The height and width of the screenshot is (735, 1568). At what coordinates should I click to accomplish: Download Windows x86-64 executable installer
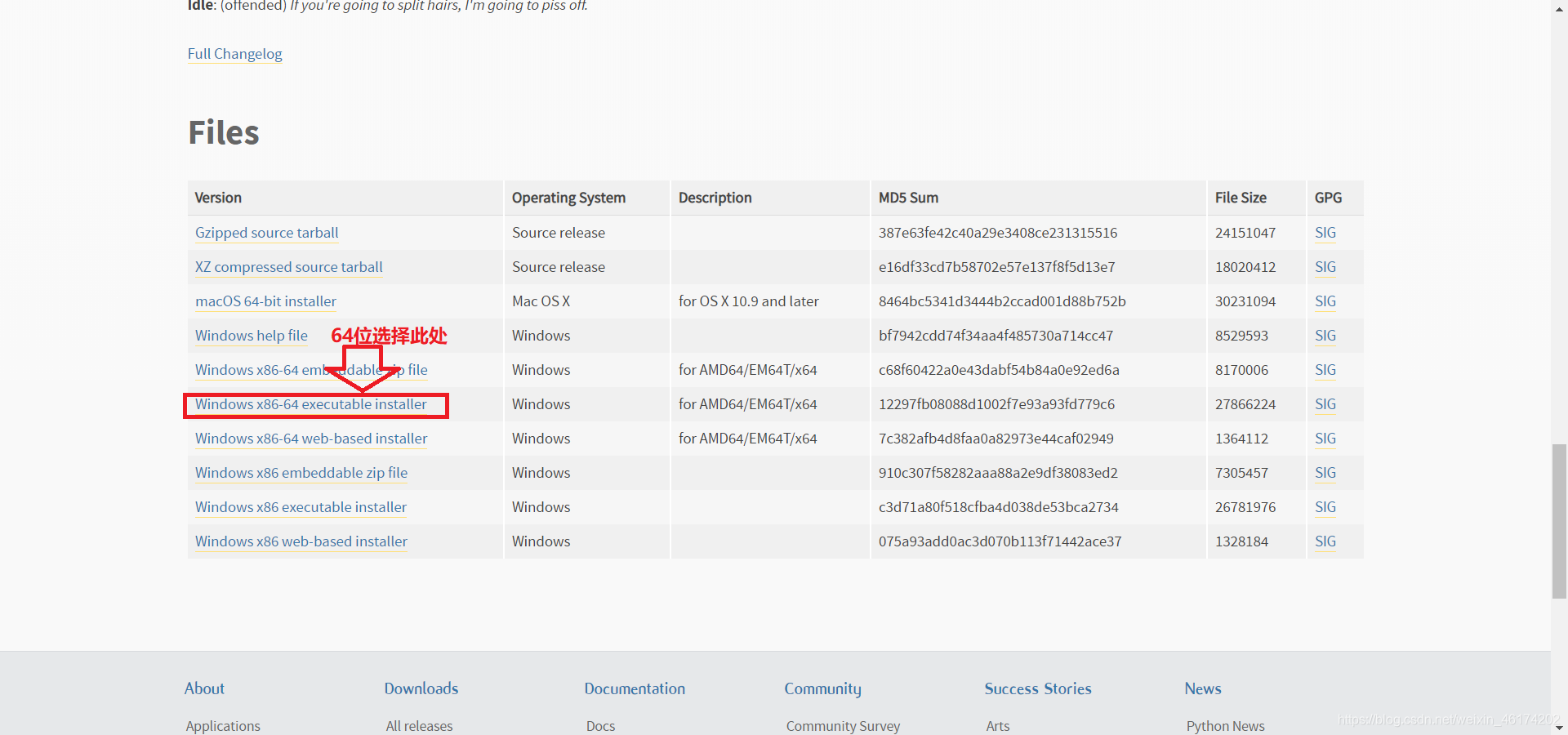[x=311, y=404]
